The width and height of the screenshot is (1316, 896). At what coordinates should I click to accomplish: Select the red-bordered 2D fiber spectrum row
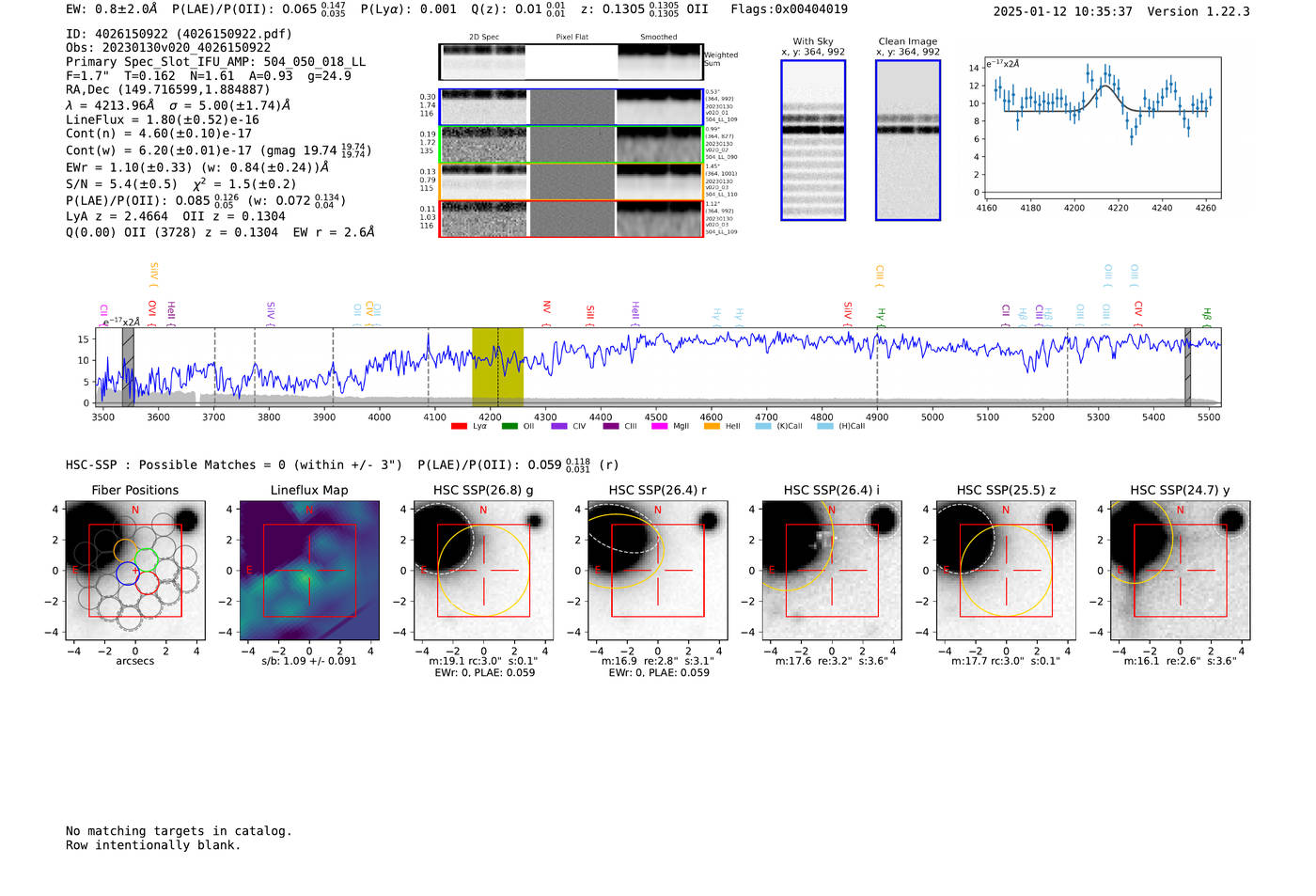571,218
